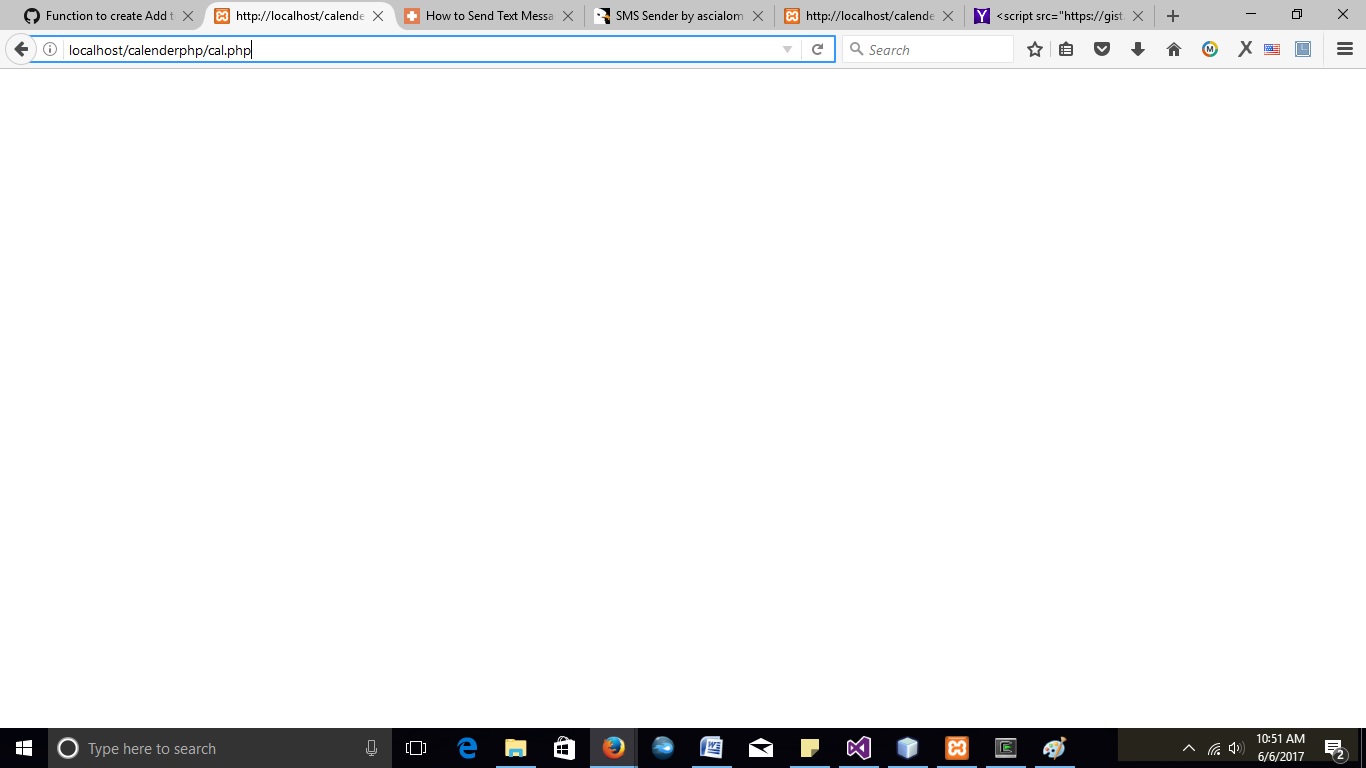
Task: Open the Firefox hamburger menu
Action: (x=1345, y=49)
